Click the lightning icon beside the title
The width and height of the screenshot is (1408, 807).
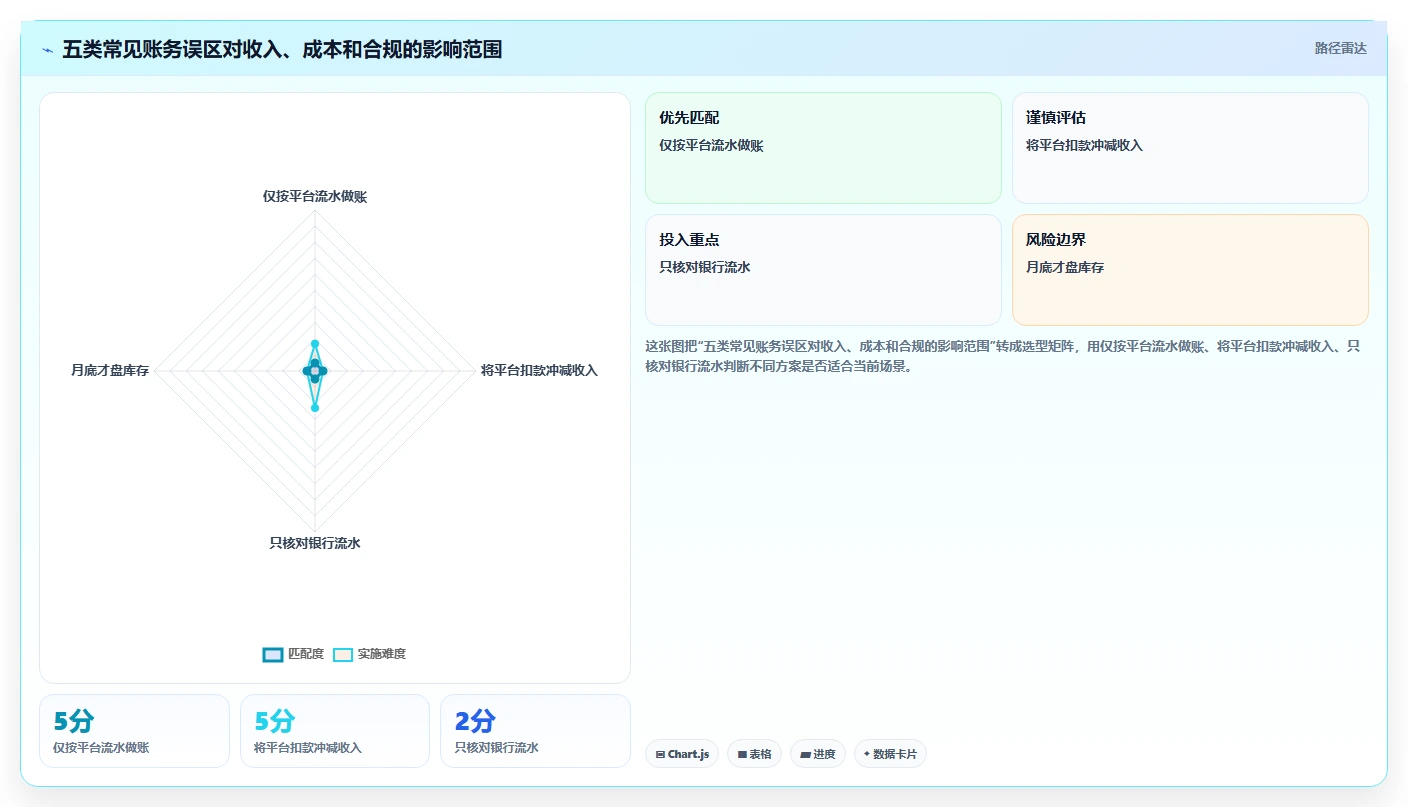click(x=48, y=49)
